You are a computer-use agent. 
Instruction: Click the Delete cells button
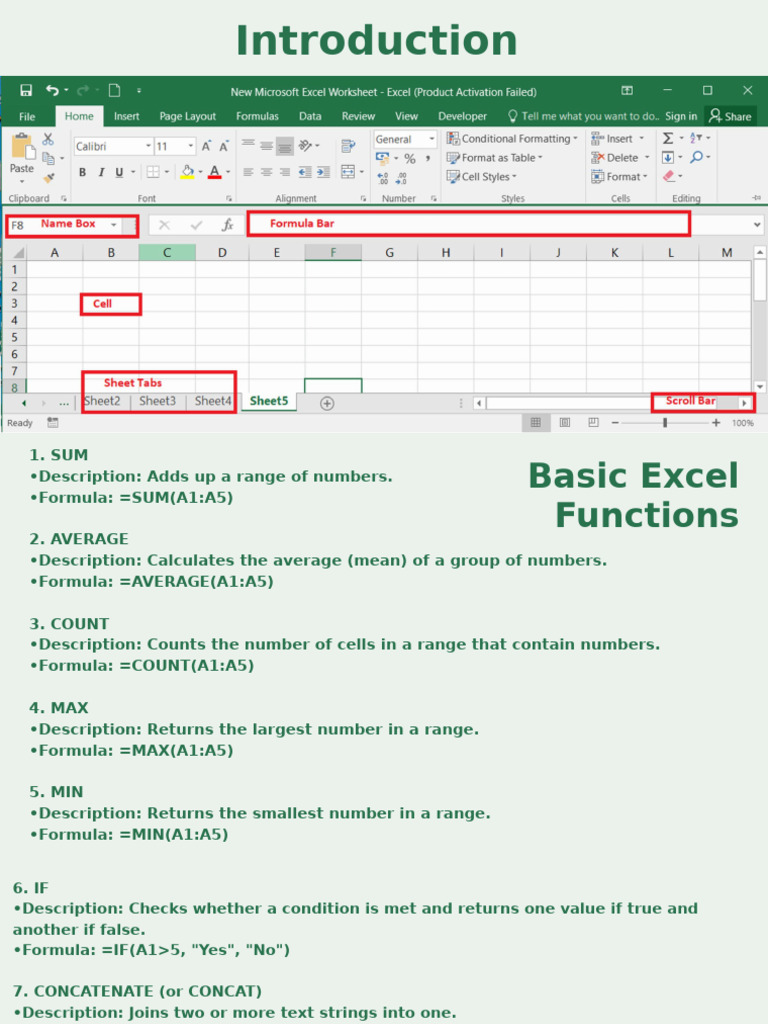coord(620,157)
